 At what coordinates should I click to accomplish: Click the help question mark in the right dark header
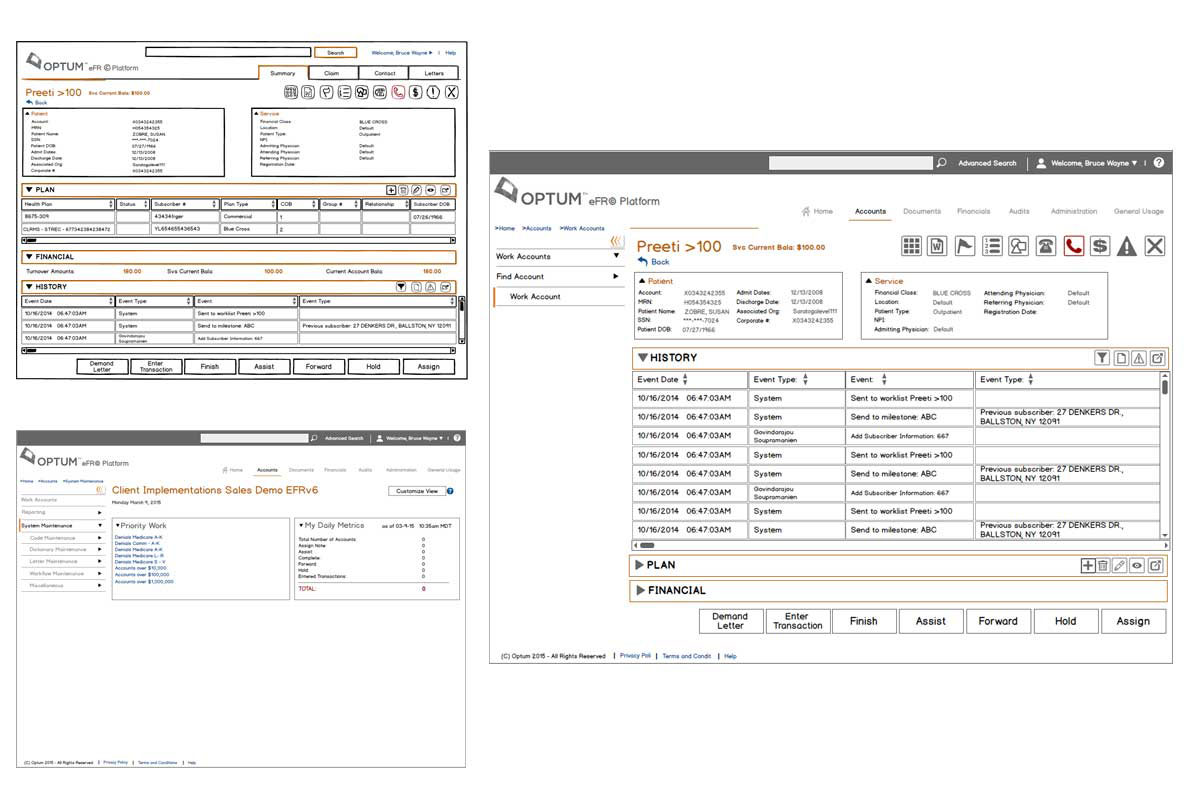1158,163
